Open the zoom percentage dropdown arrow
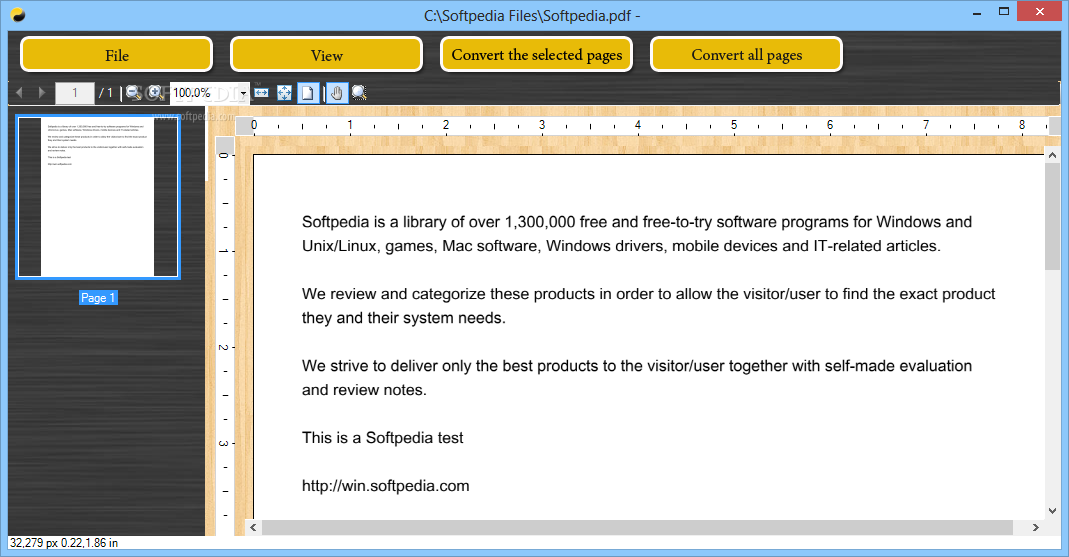1069x557 pixels. click(x=243, y=93)
